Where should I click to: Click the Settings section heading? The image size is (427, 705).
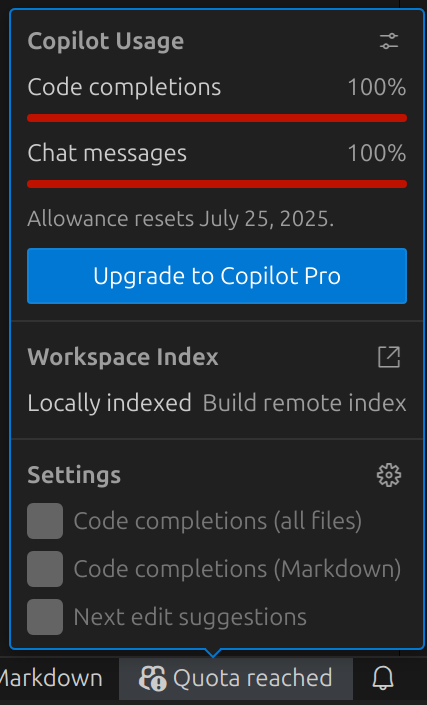(x=74, y=475)
